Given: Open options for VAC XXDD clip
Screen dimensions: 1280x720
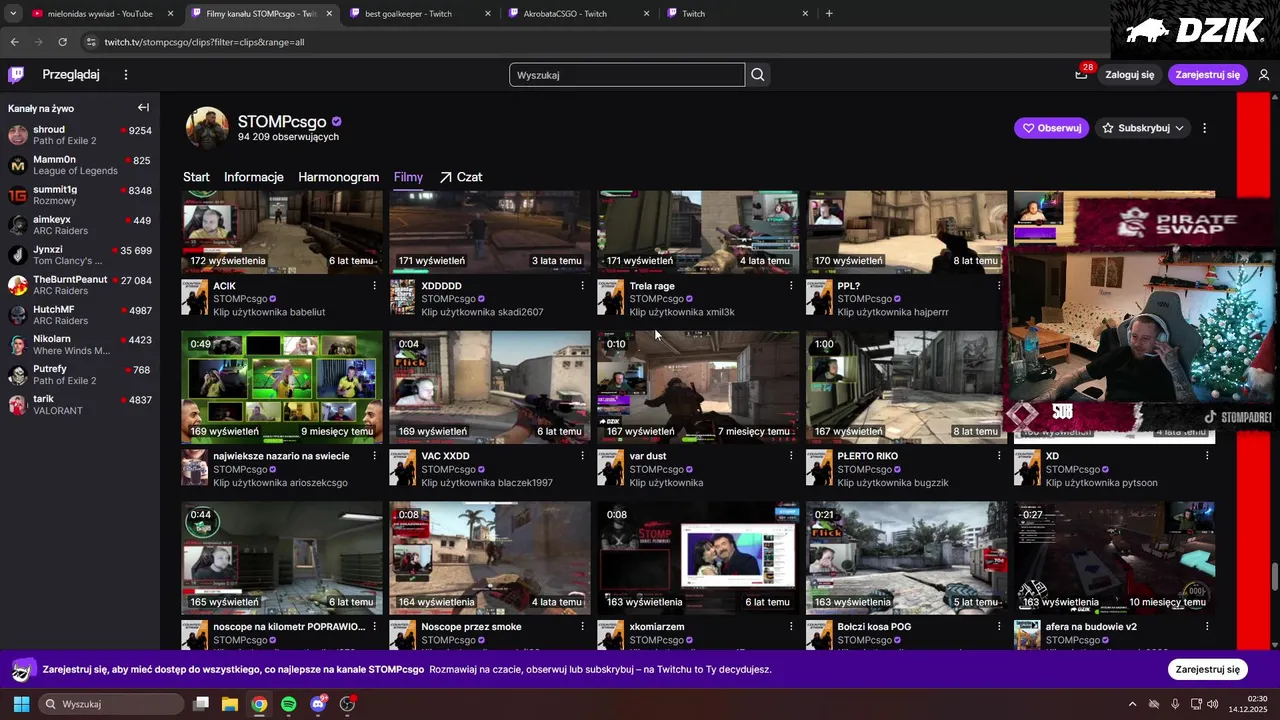Looking at the screenshot, I should point(583,456).
